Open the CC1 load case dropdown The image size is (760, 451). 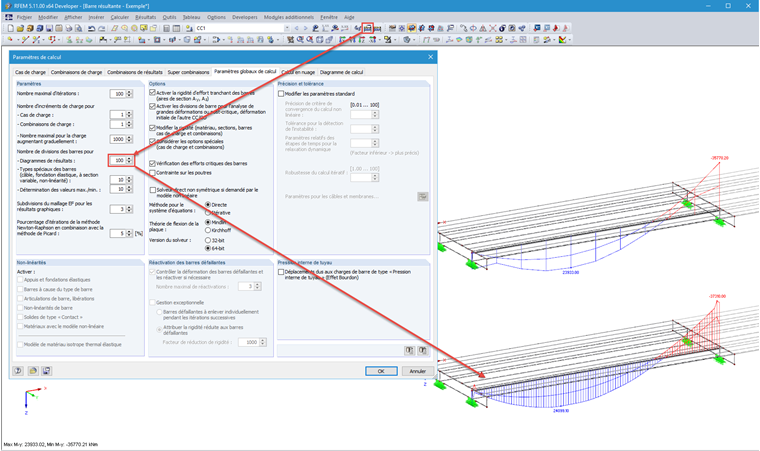click(x=287, y=28)
